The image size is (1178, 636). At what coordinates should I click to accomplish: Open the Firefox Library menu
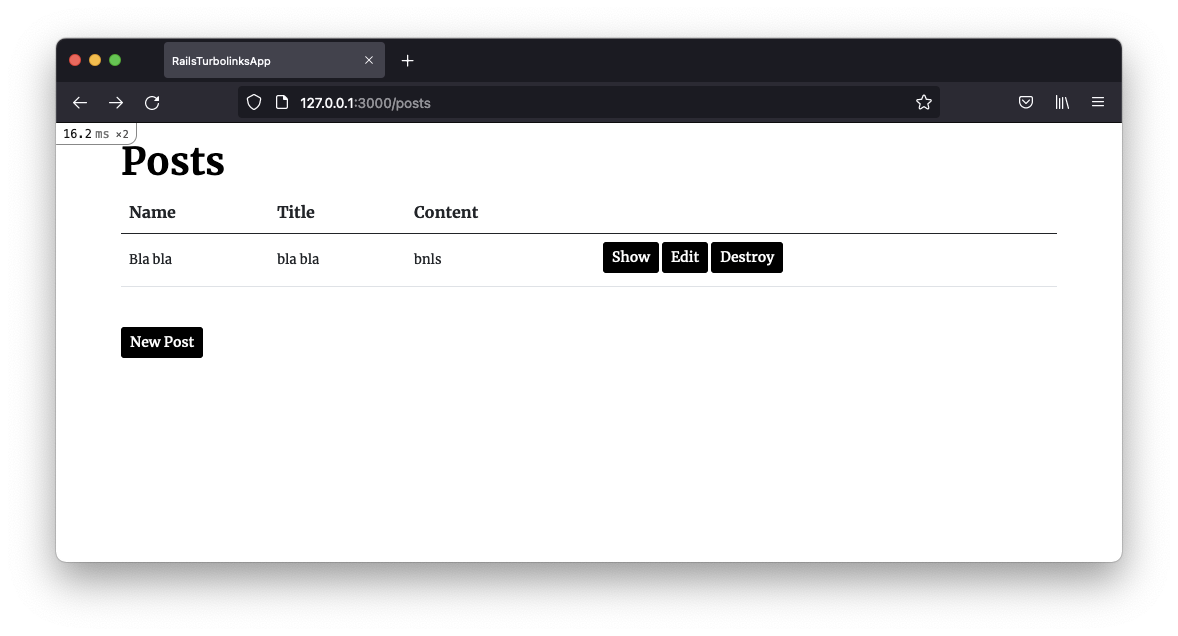tap(1062, 102)
